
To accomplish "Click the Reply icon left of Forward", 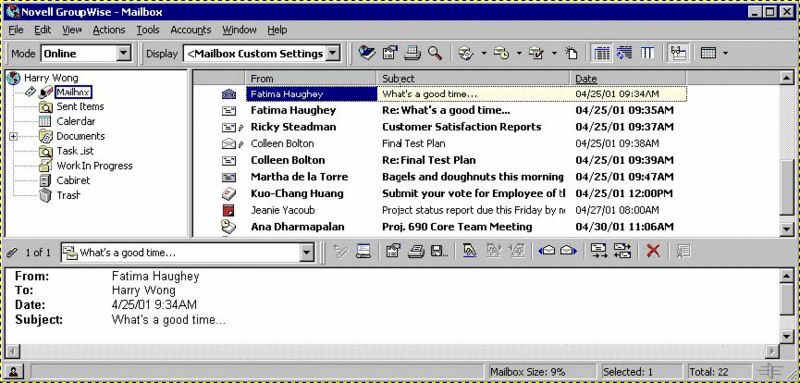I will (x=598, y=250).
